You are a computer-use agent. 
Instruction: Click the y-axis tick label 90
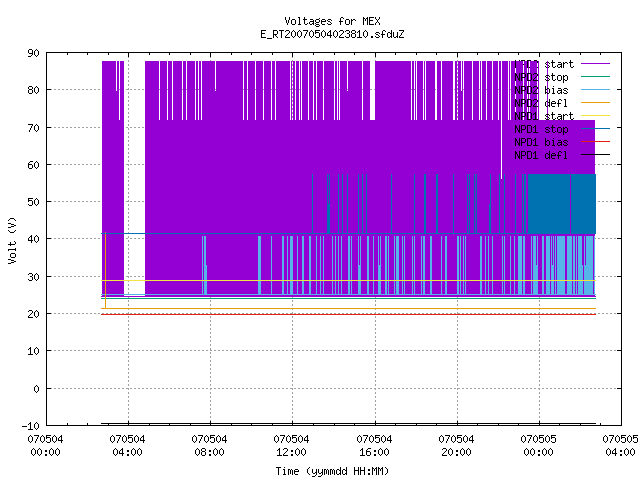click(x=33, y=53)
